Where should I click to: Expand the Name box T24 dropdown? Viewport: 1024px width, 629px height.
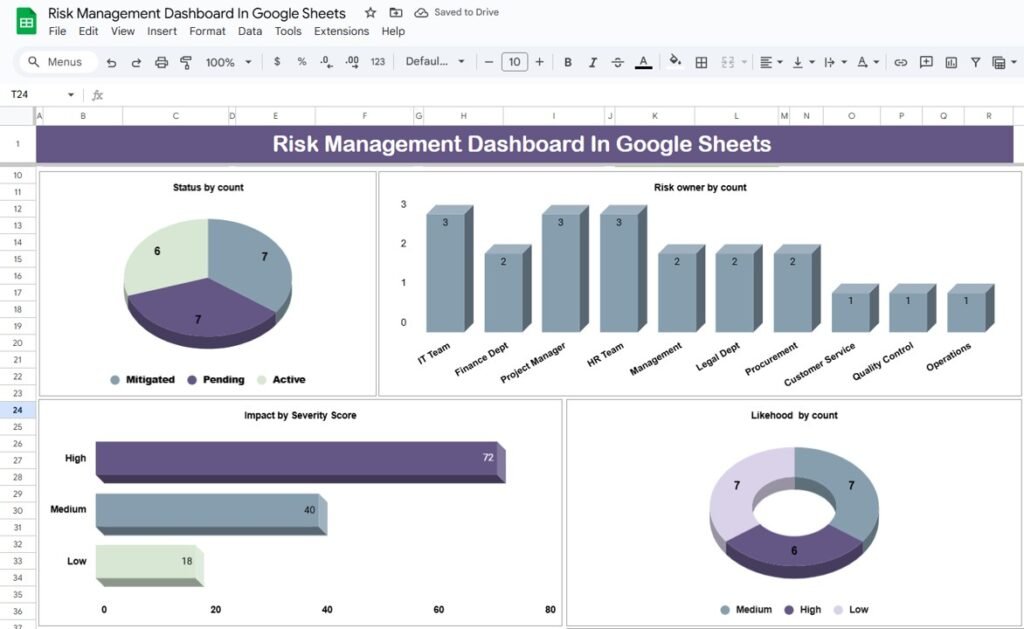pyautogui.click(x=71, y=95)
